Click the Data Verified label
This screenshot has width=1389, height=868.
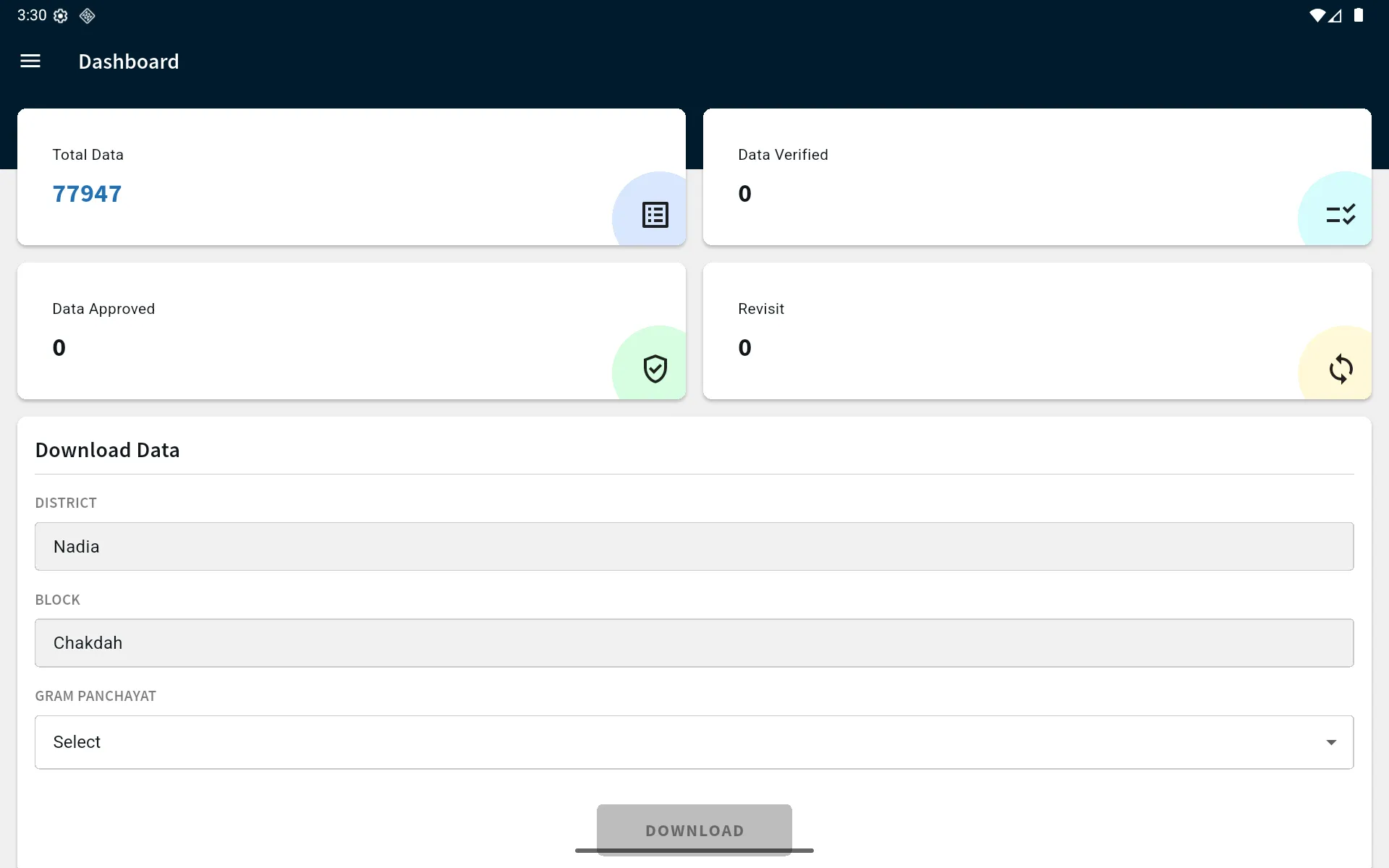click(x=783, y=155)
